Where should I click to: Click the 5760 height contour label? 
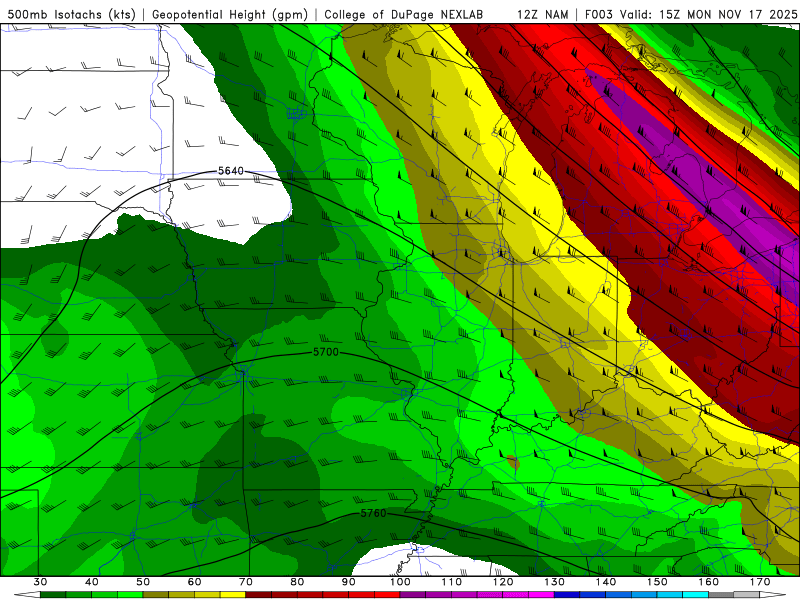click(373, 513)
